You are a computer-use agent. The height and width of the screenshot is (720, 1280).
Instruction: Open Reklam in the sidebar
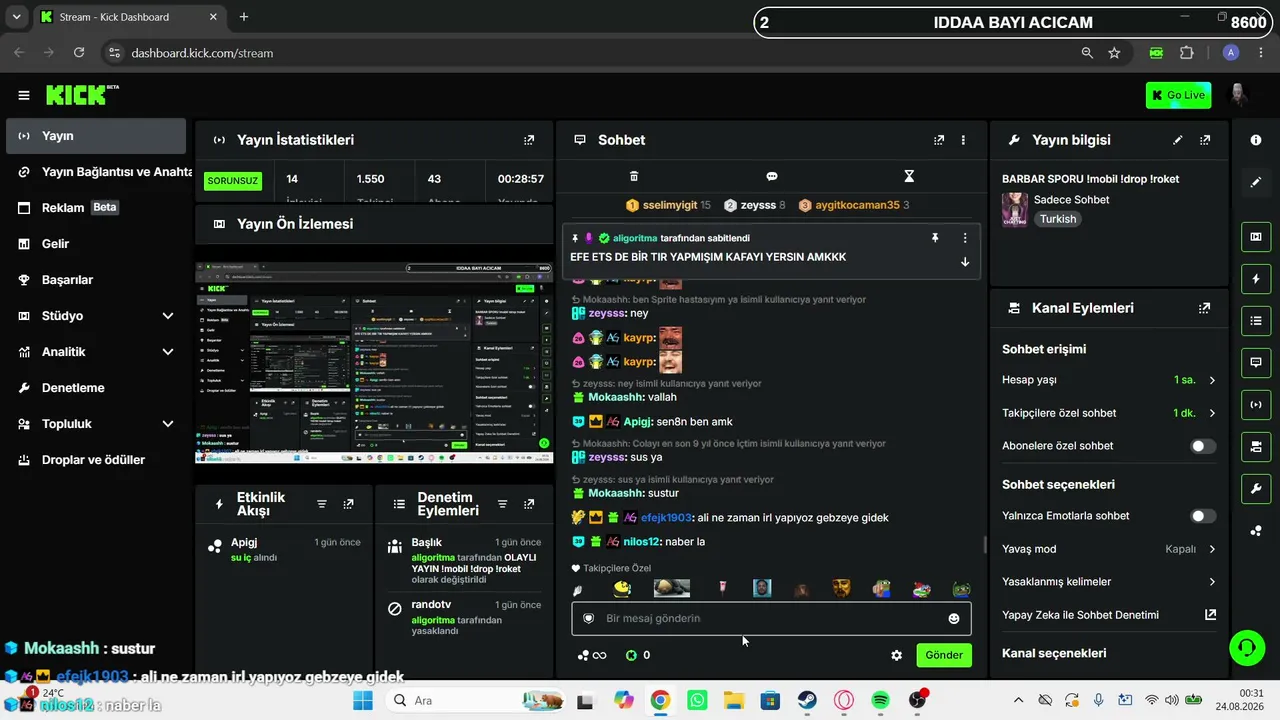click(x=96, y=208)
